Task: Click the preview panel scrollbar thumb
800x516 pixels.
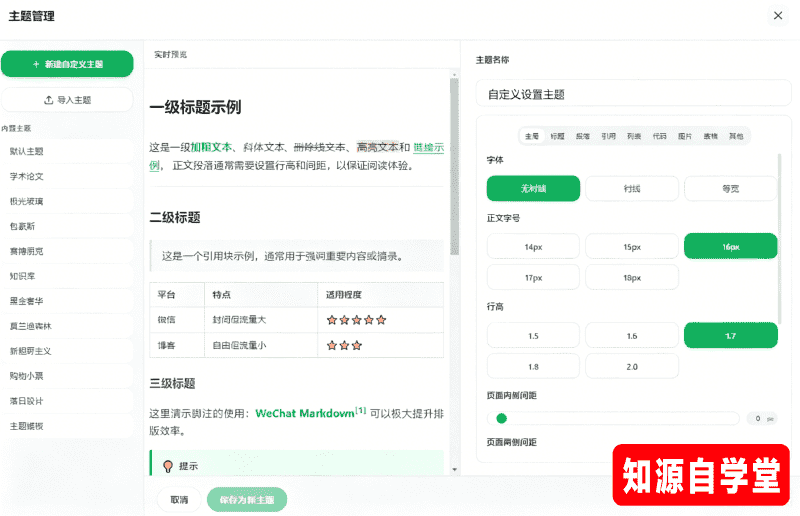Action: coord(454,166)
